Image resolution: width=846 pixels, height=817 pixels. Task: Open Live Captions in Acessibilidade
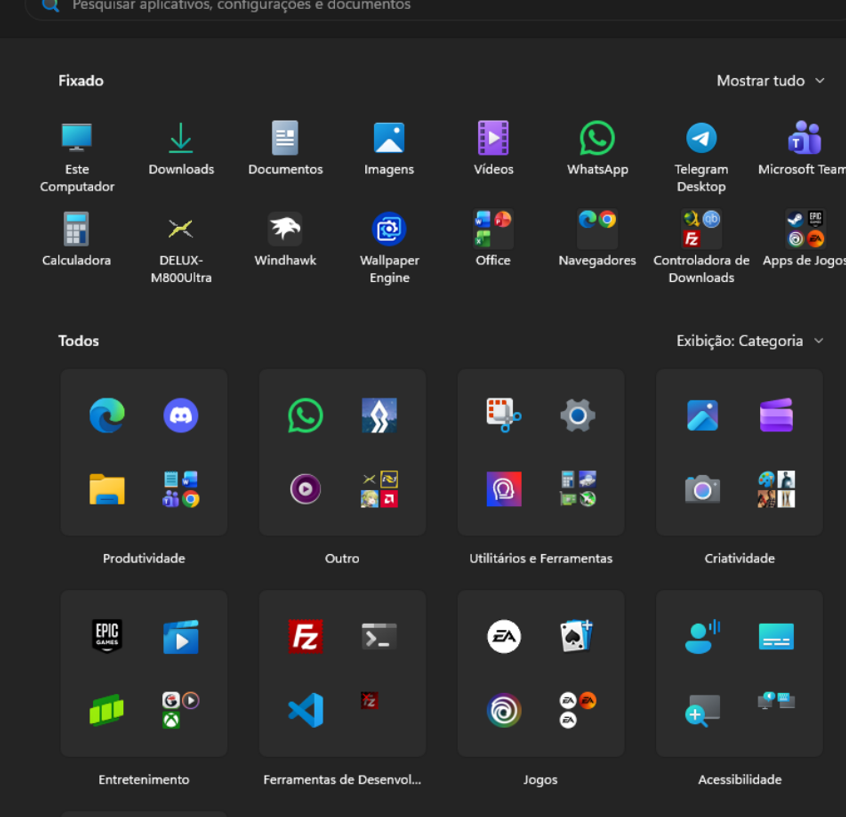tap(776, 636)
